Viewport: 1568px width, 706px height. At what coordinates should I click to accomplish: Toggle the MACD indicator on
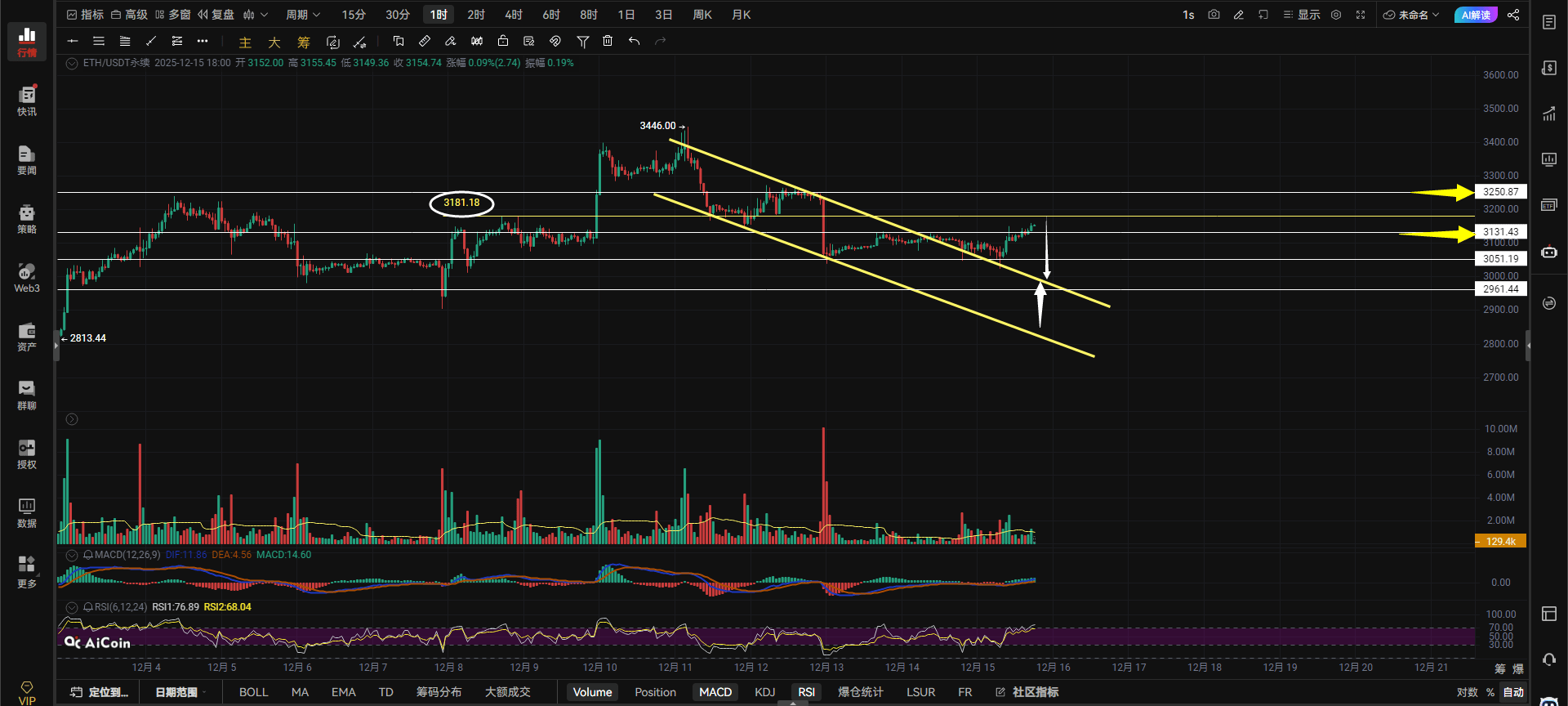[x=715, y=692]
